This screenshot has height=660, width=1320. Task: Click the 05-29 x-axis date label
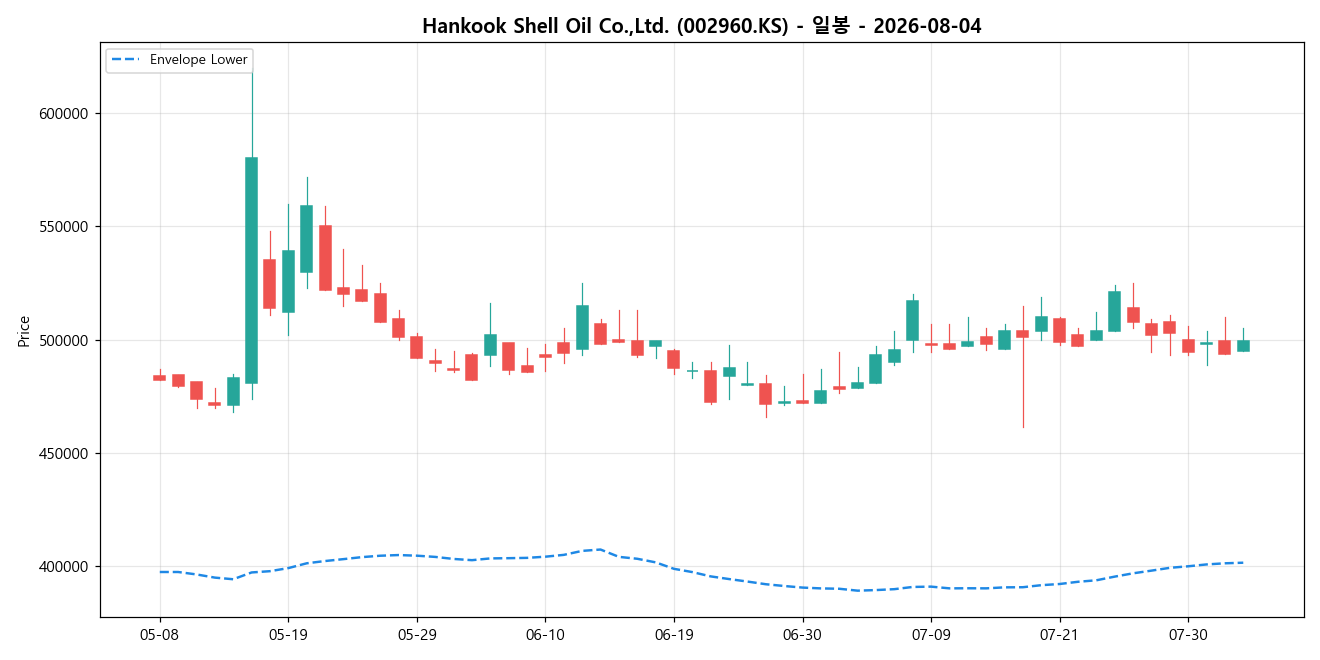[x=416, y=635]
